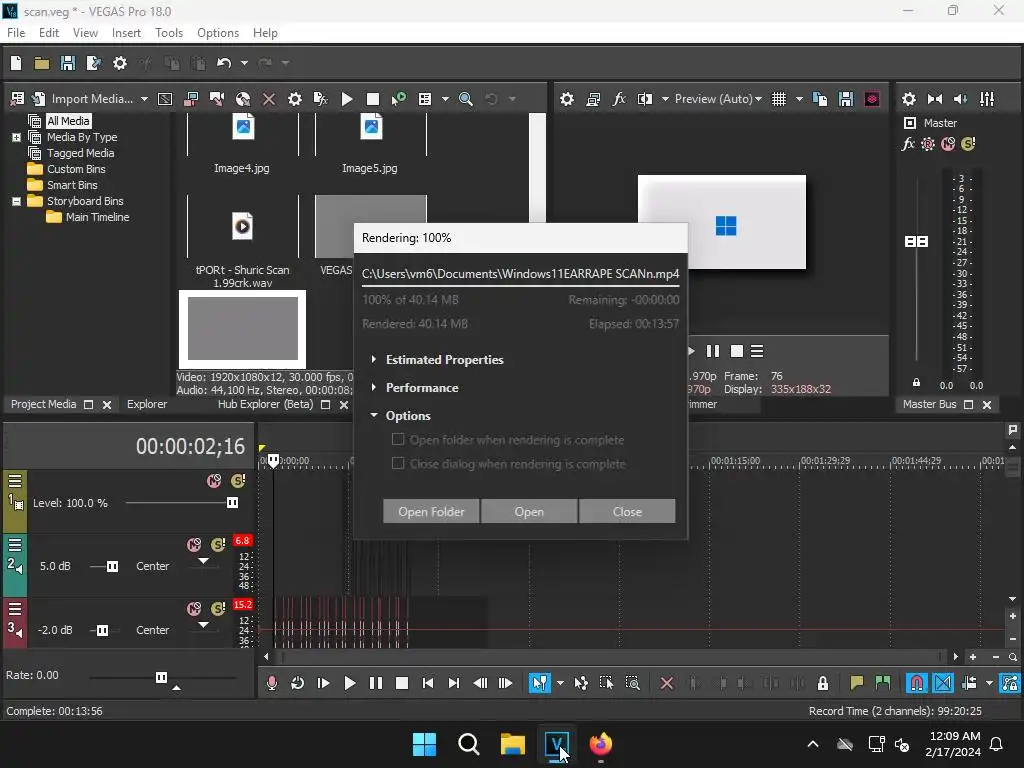
Task: Open the Overlays dropdown arrow next to the grid
Action: (x=799, y=99)
